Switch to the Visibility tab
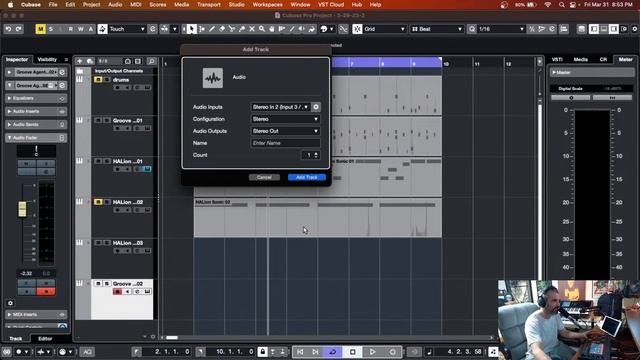The height and width of the screenshot is (360, 640). coord(47,60)
